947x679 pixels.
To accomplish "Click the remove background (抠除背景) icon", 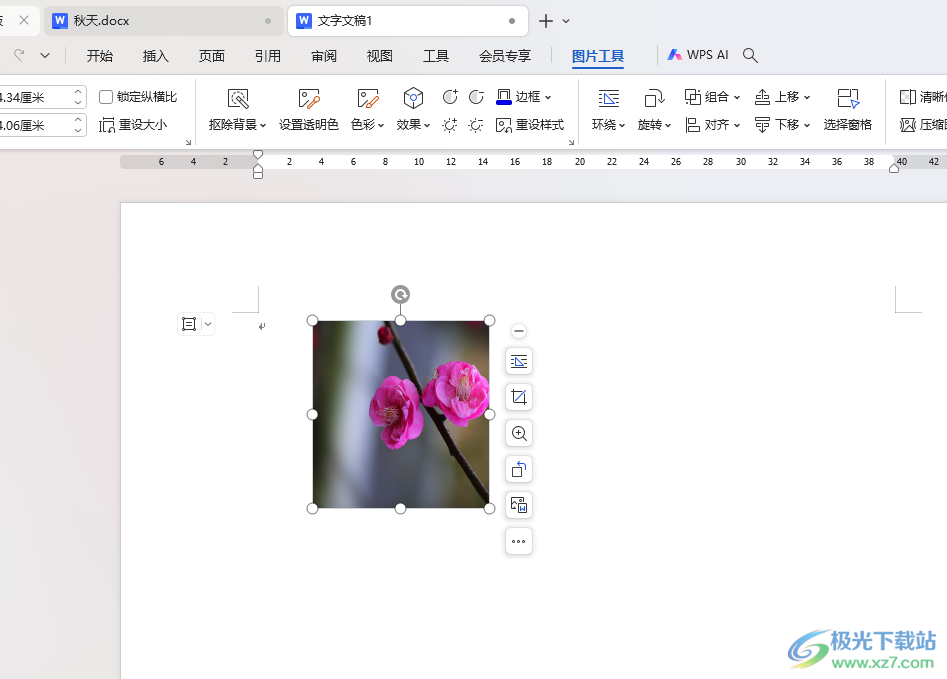I will click(238, 98).
